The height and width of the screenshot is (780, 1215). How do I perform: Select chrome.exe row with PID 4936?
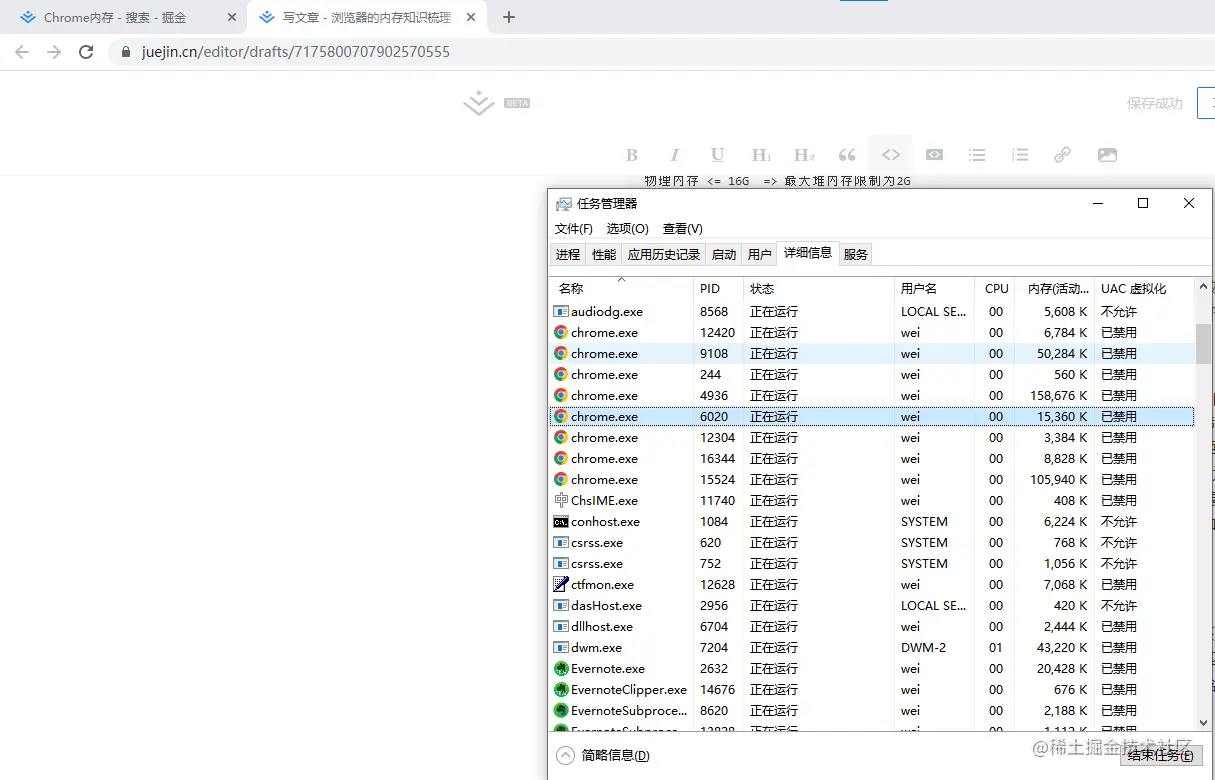click(872, 395)
